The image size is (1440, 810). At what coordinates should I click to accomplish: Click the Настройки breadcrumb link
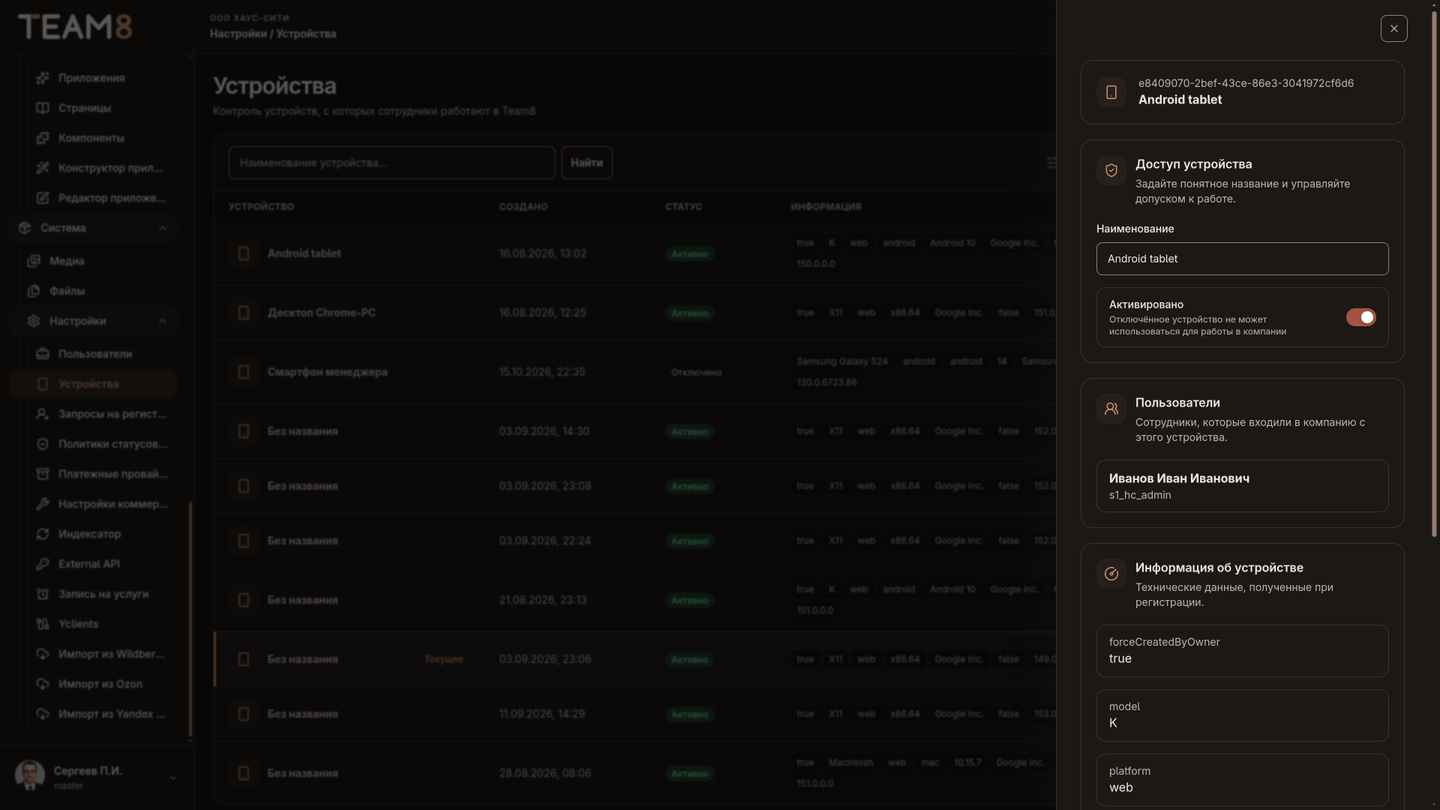(x=238, y=34)
